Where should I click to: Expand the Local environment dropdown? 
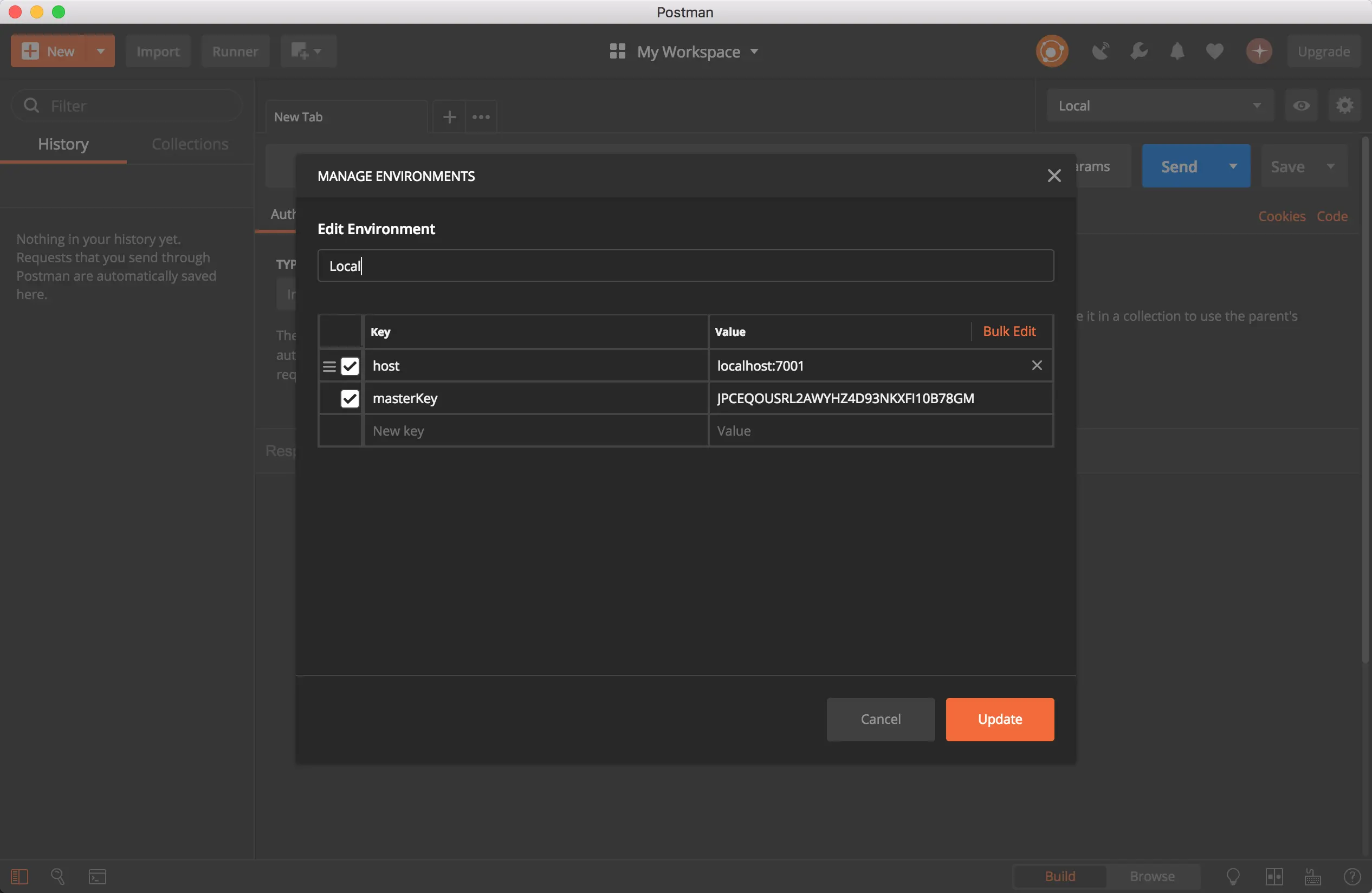[1159, 106]
